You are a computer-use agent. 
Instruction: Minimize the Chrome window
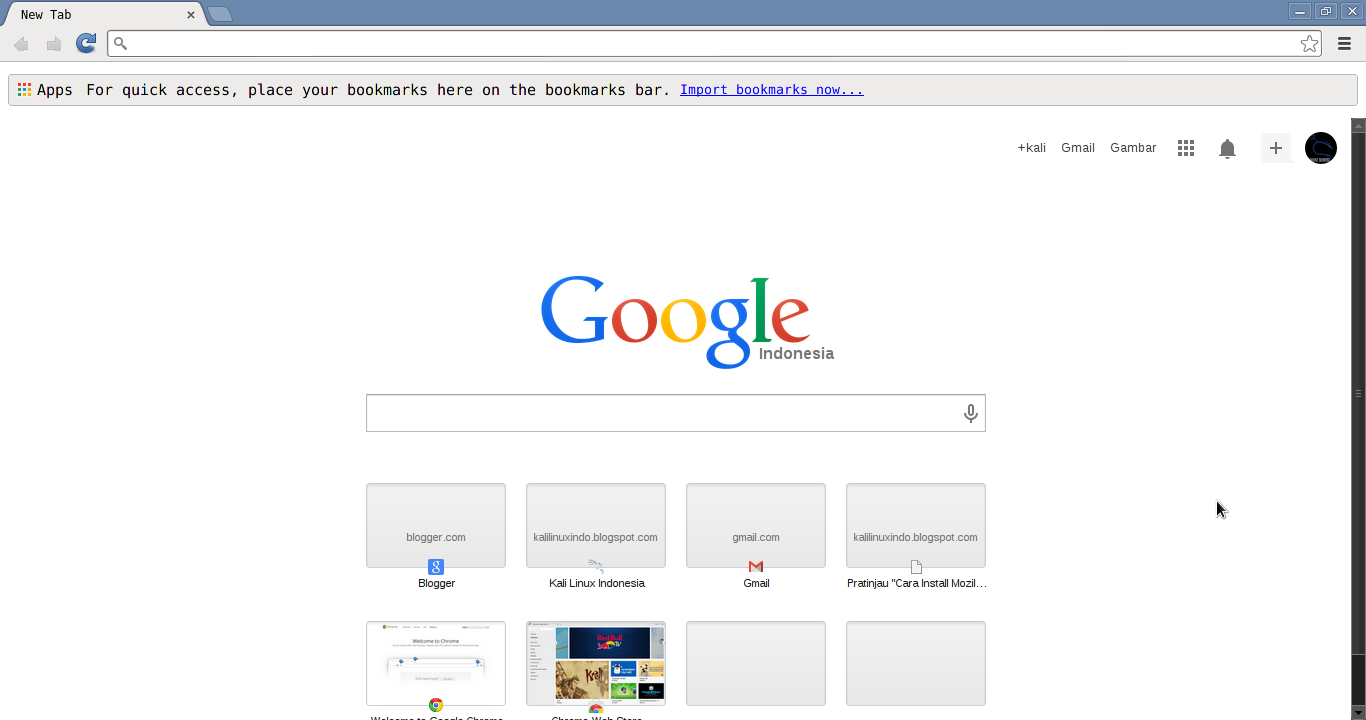[x=1300, y=11]
